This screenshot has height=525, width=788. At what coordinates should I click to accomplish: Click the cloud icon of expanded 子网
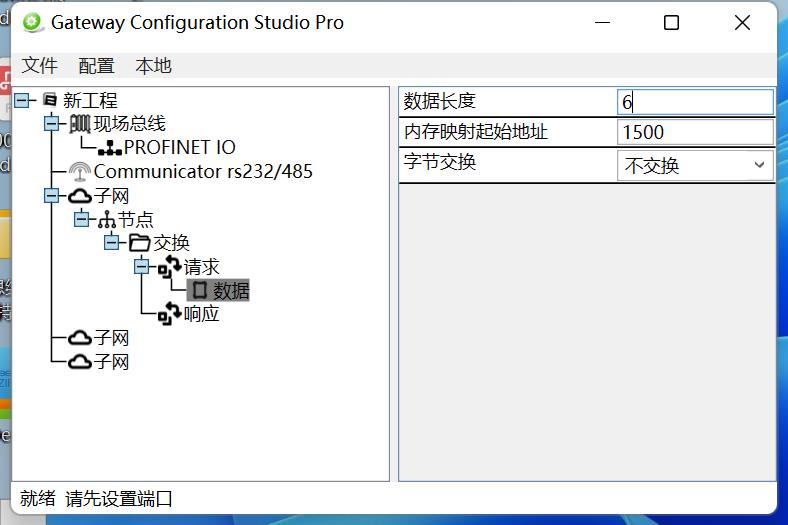click(x=80, y=196)
